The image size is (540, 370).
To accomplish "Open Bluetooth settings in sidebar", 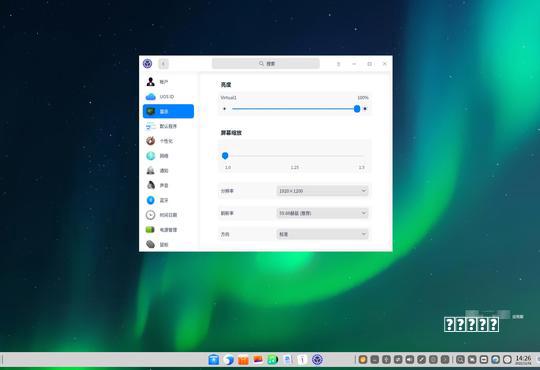I will [168, 200].
